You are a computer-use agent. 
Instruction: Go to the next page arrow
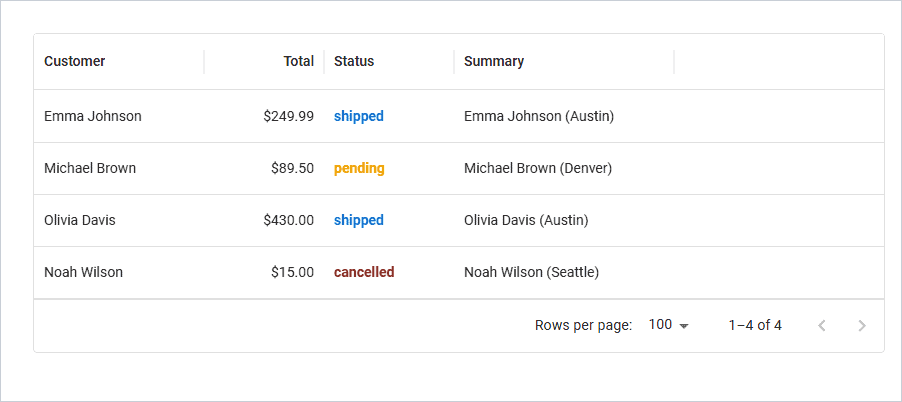[x=862, y=326]
